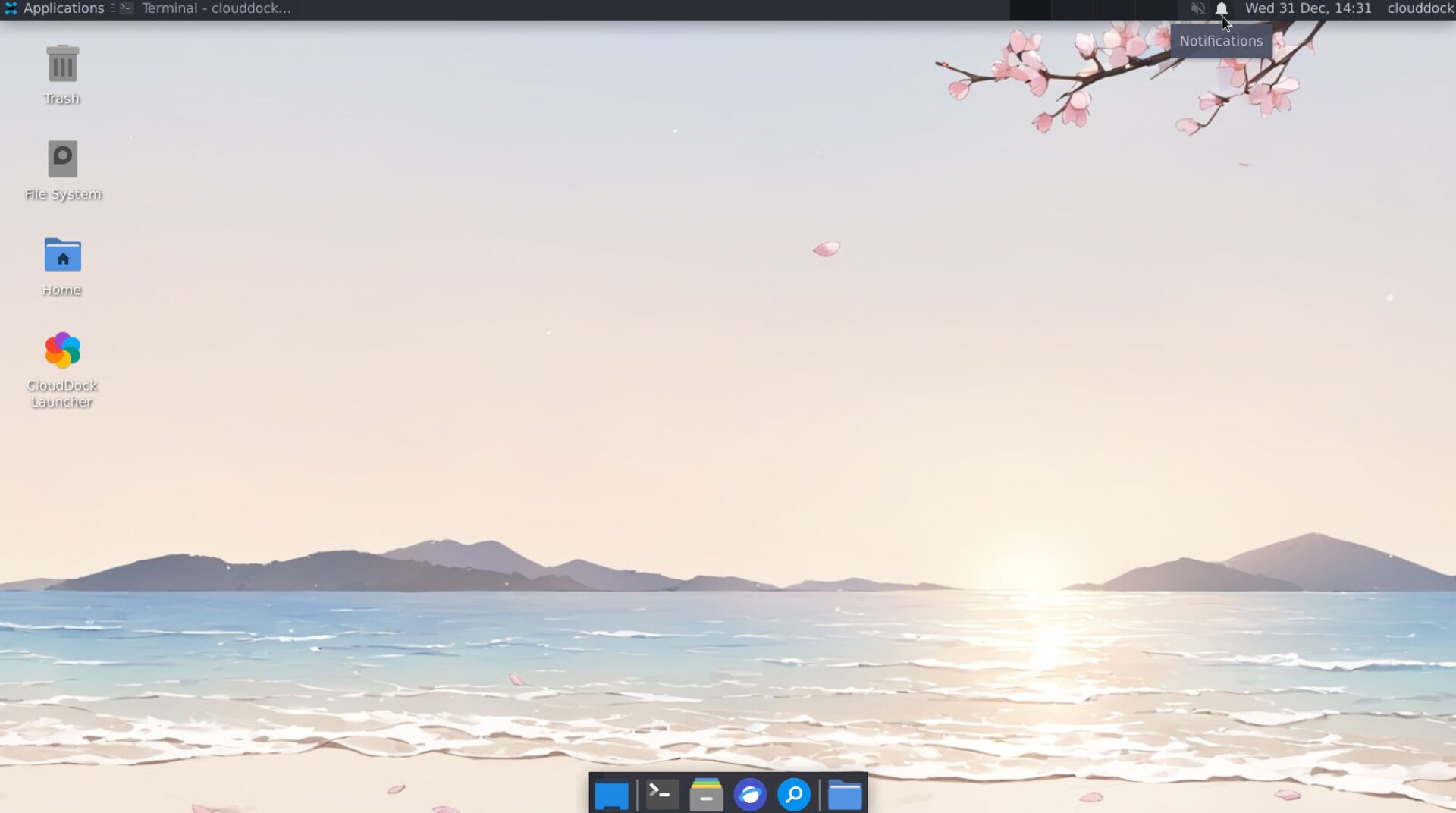Open the blue folder in the dock
Viewport: 1456px width, 813px height.
844,795
